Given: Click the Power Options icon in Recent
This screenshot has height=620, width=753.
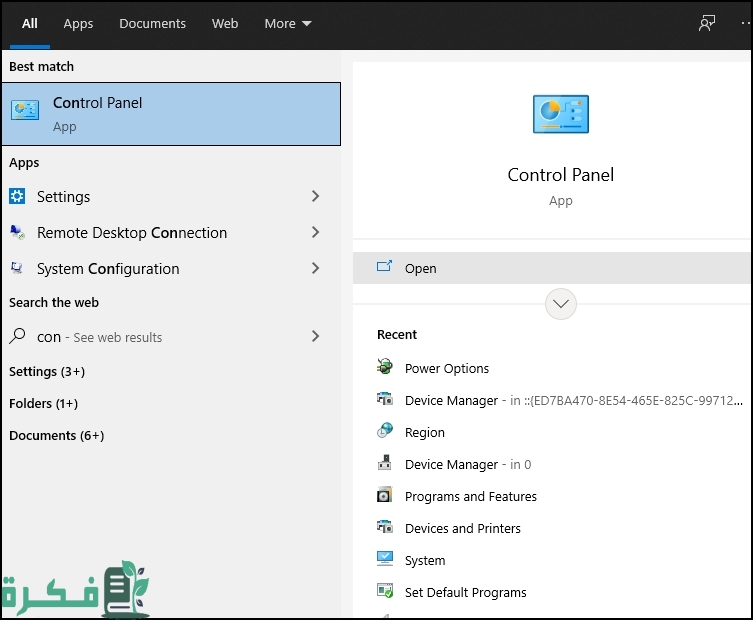Looking at the screenshot, I should click(385, 368).
